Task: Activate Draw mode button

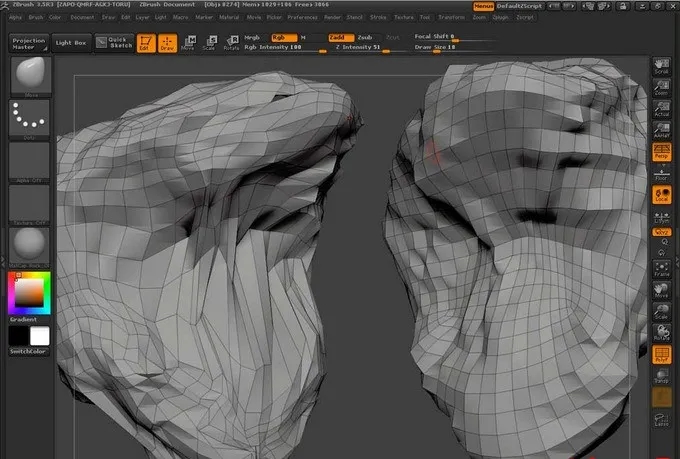Action: point(167,42)
